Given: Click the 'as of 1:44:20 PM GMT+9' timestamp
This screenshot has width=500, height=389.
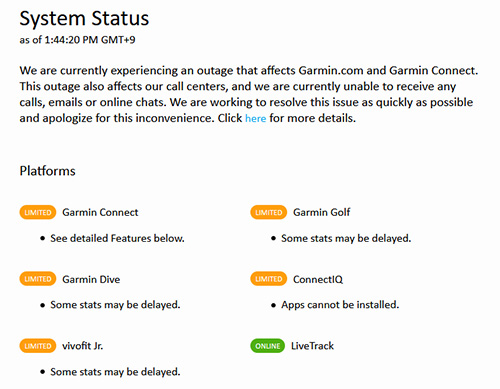Looking at the screenshot, I should click(77, 40).
